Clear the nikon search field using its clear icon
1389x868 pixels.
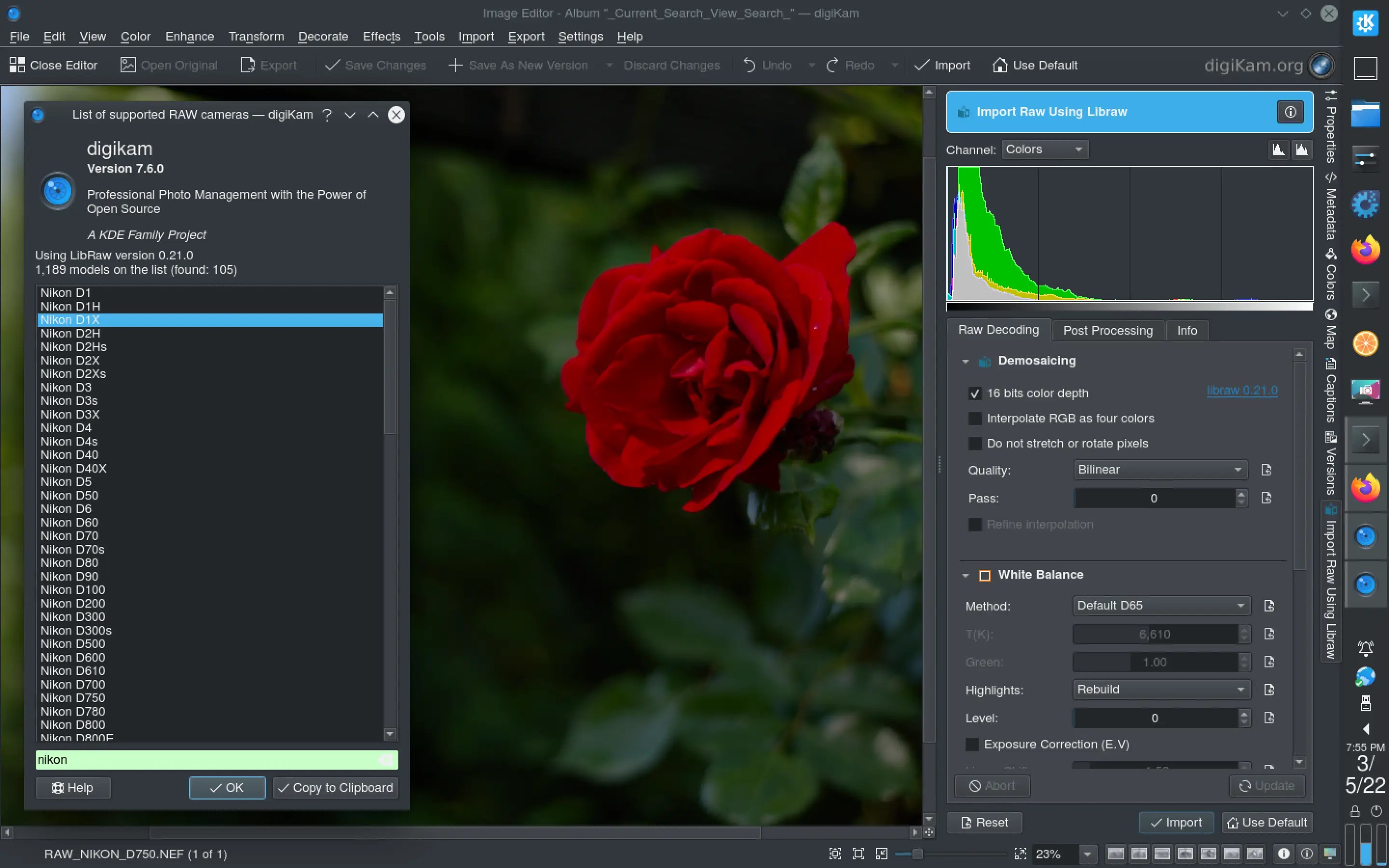tap(386, 759)
